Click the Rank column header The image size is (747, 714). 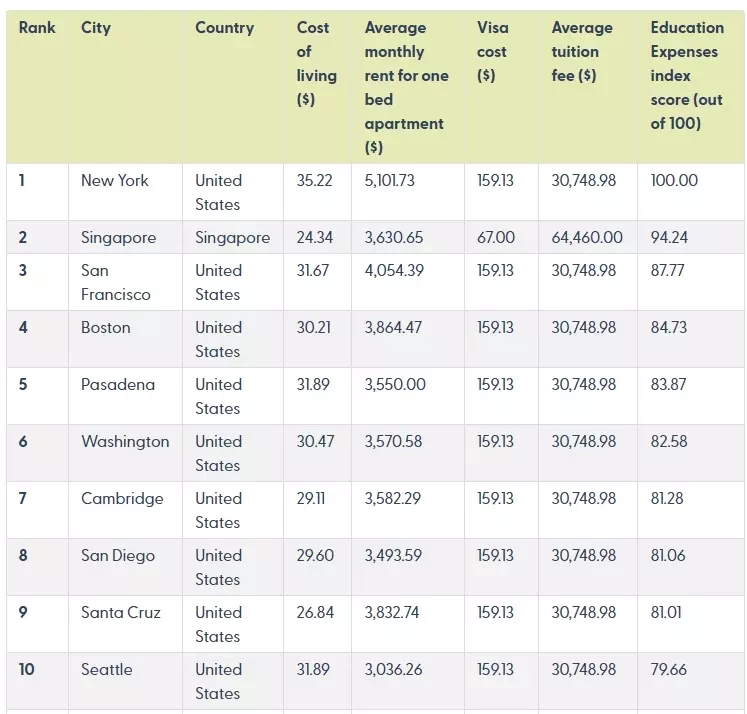(x=37, y=28)
